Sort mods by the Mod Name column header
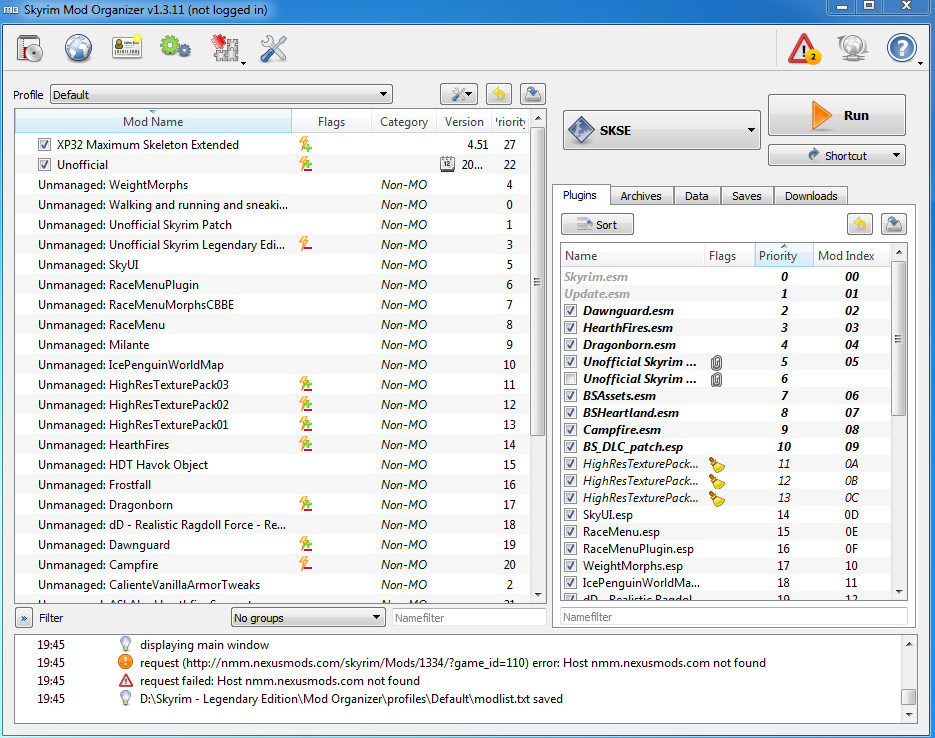935x738 pixels. click(x=153, y=122)
